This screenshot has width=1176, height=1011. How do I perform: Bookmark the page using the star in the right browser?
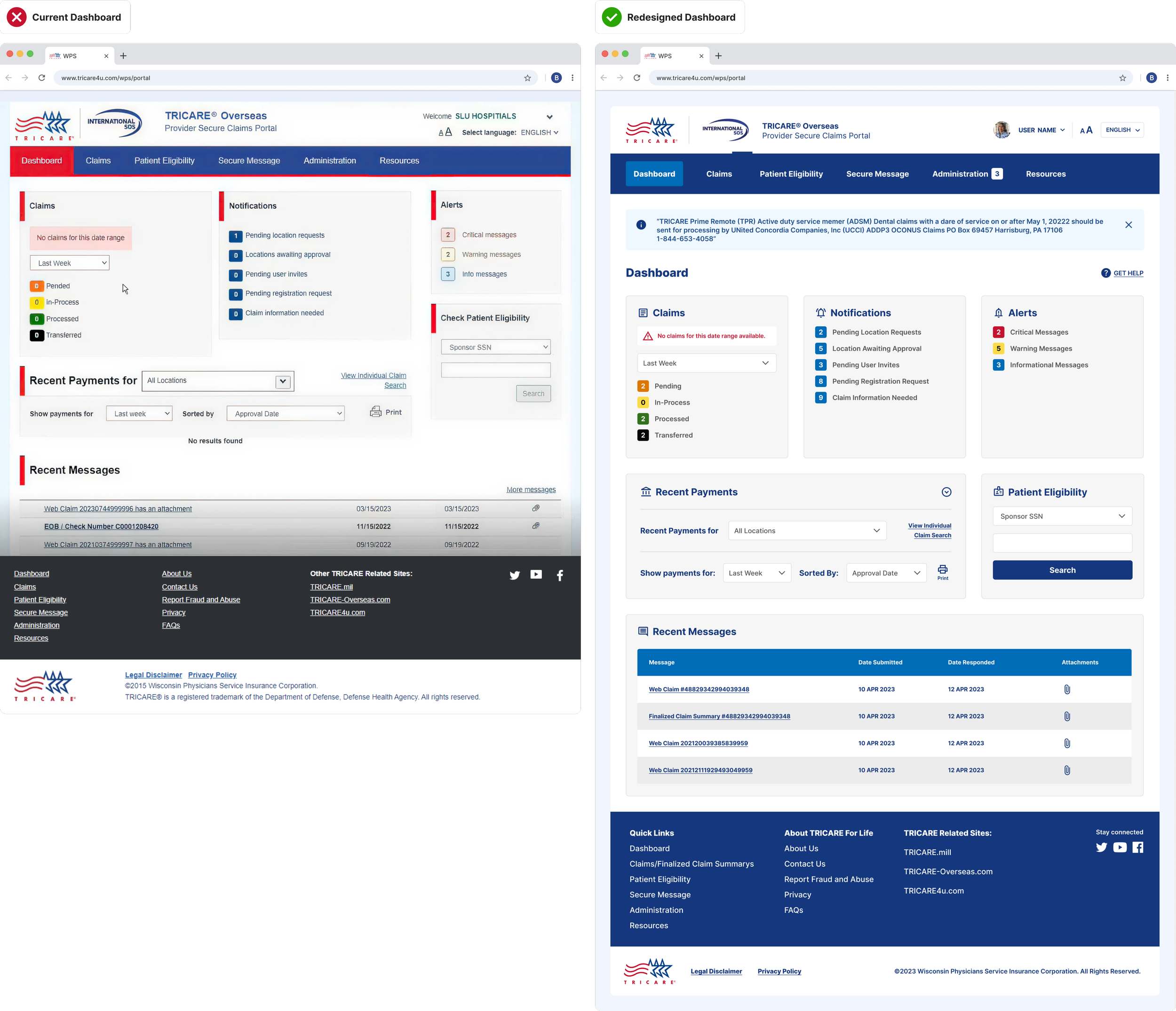pos(1122,78)
